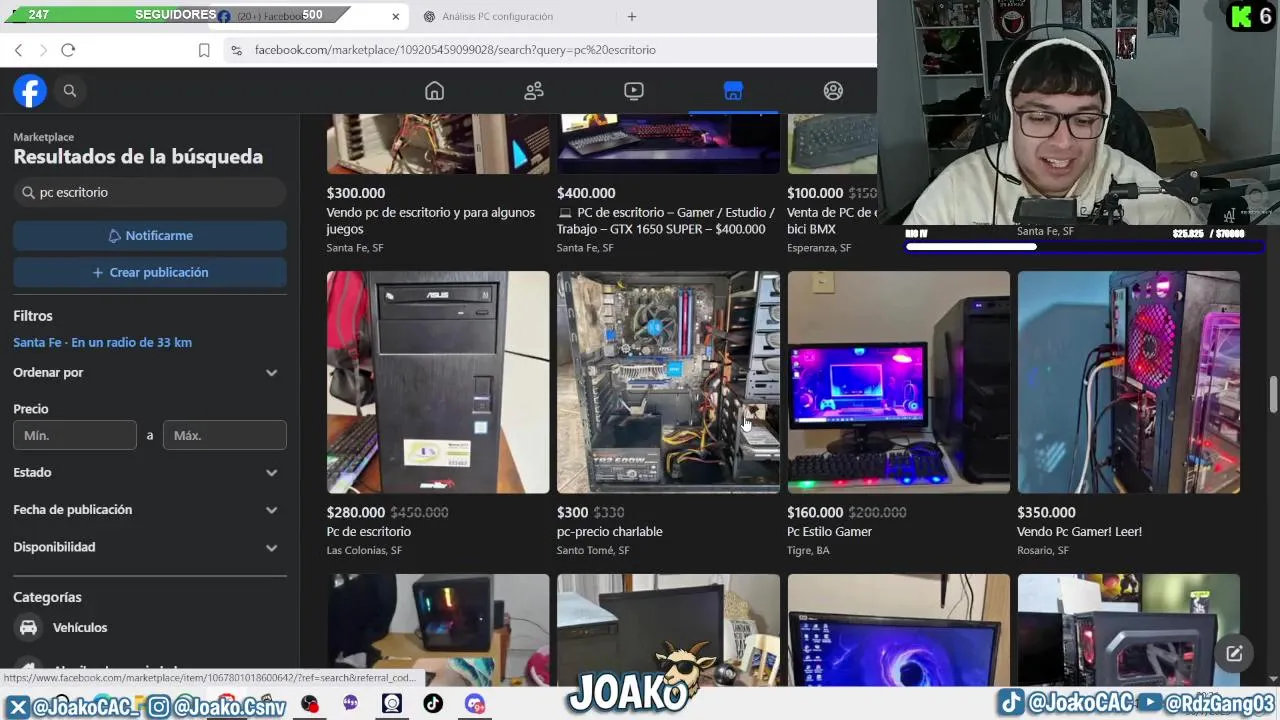Open Vendo pc de escritorio y para algunos juegos

pos(431,221)
